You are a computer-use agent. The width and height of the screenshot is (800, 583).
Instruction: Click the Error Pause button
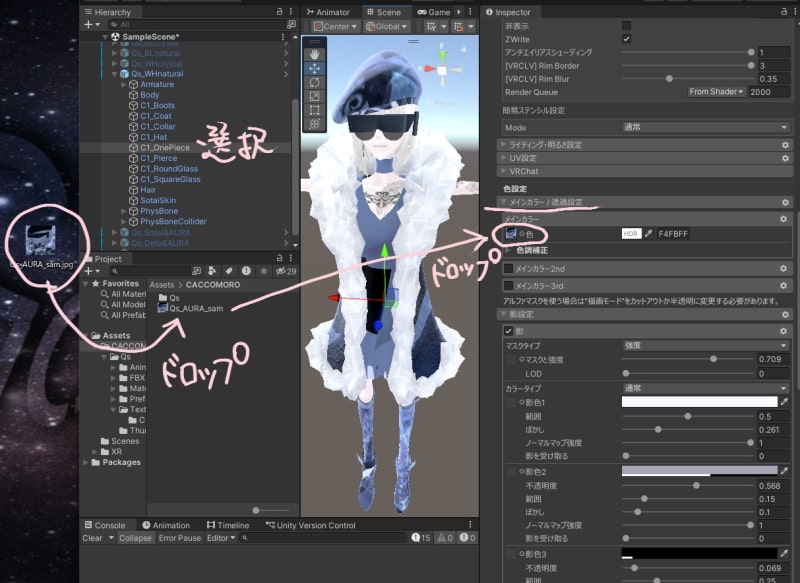coord(180,538)
